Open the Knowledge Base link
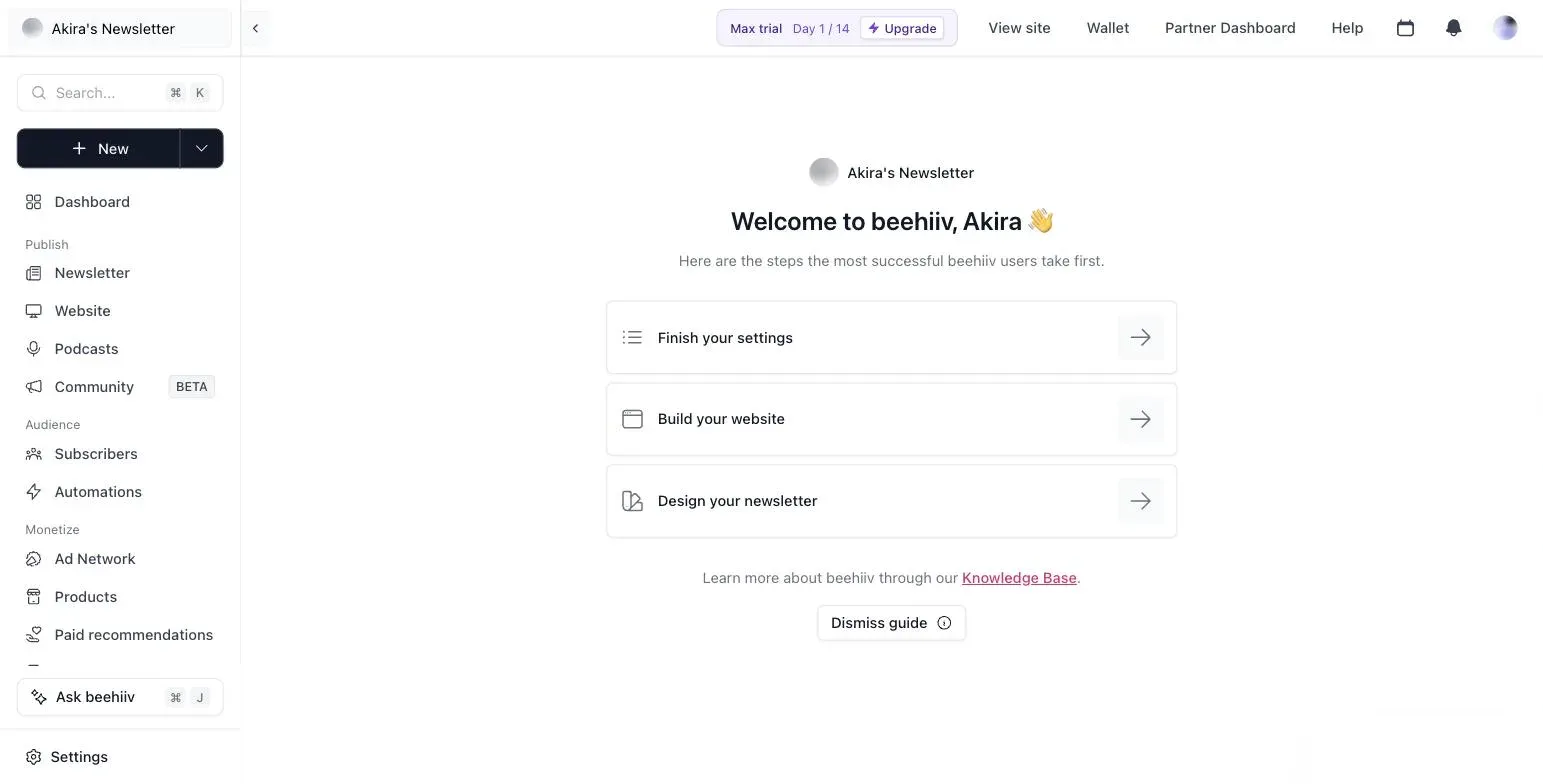 tap(1019, 578)
